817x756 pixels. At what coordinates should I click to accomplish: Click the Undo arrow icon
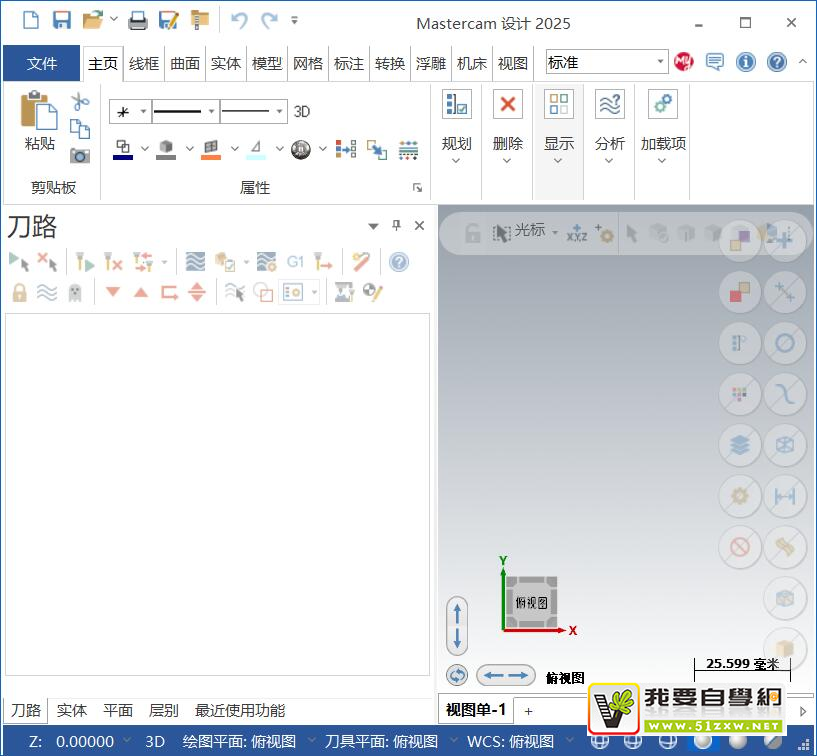point(238,19)
